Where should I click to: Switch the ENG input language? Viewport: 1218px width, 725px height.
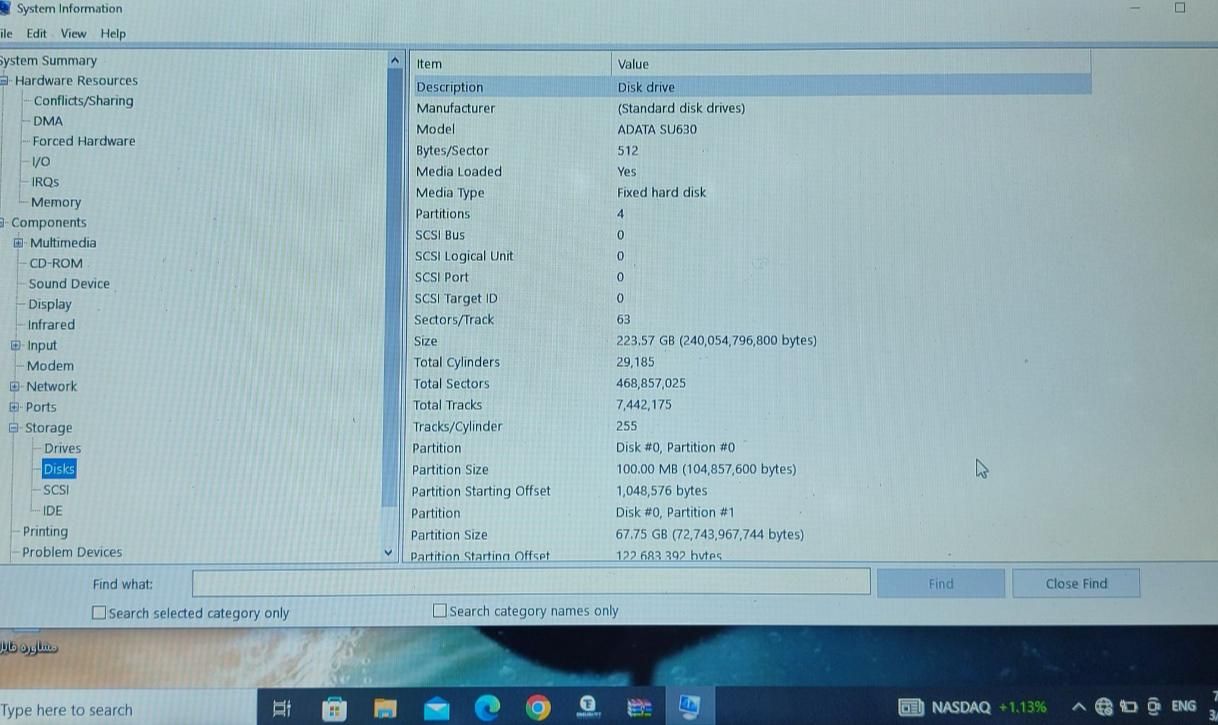1184,706
